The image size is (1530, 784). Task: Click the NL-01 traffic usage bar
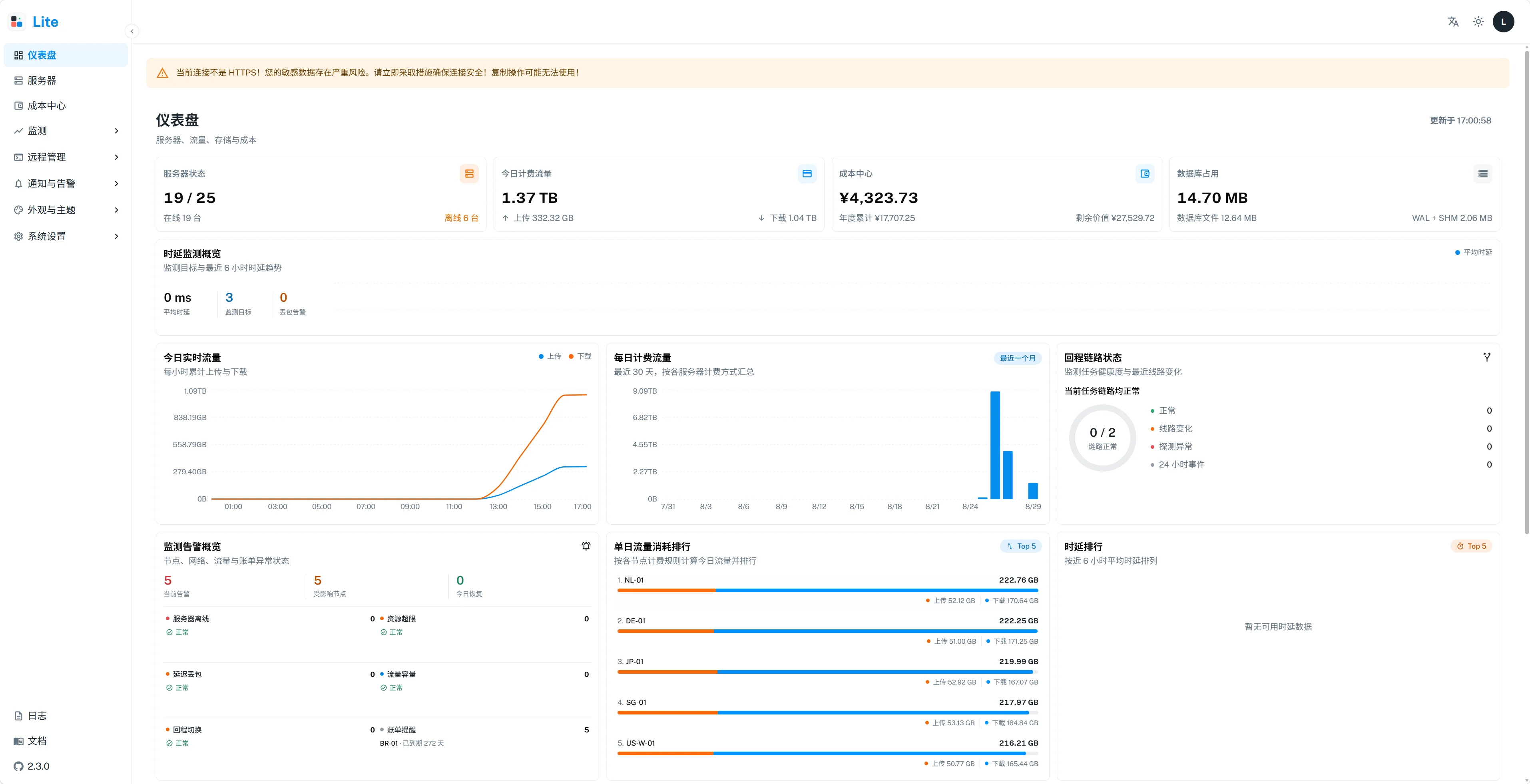827,590
